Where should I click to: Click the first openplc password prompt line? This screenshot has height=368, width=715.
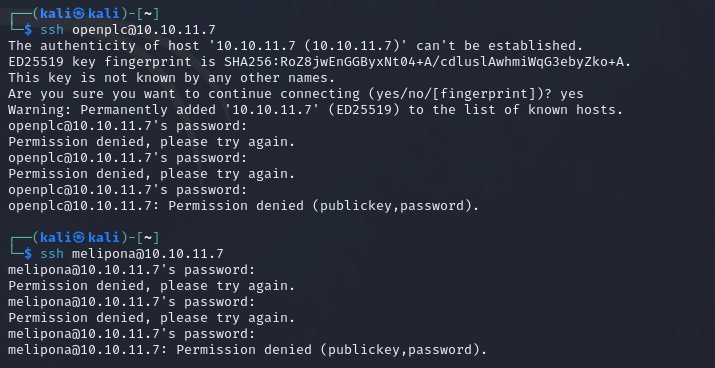(x=128, y=126)
